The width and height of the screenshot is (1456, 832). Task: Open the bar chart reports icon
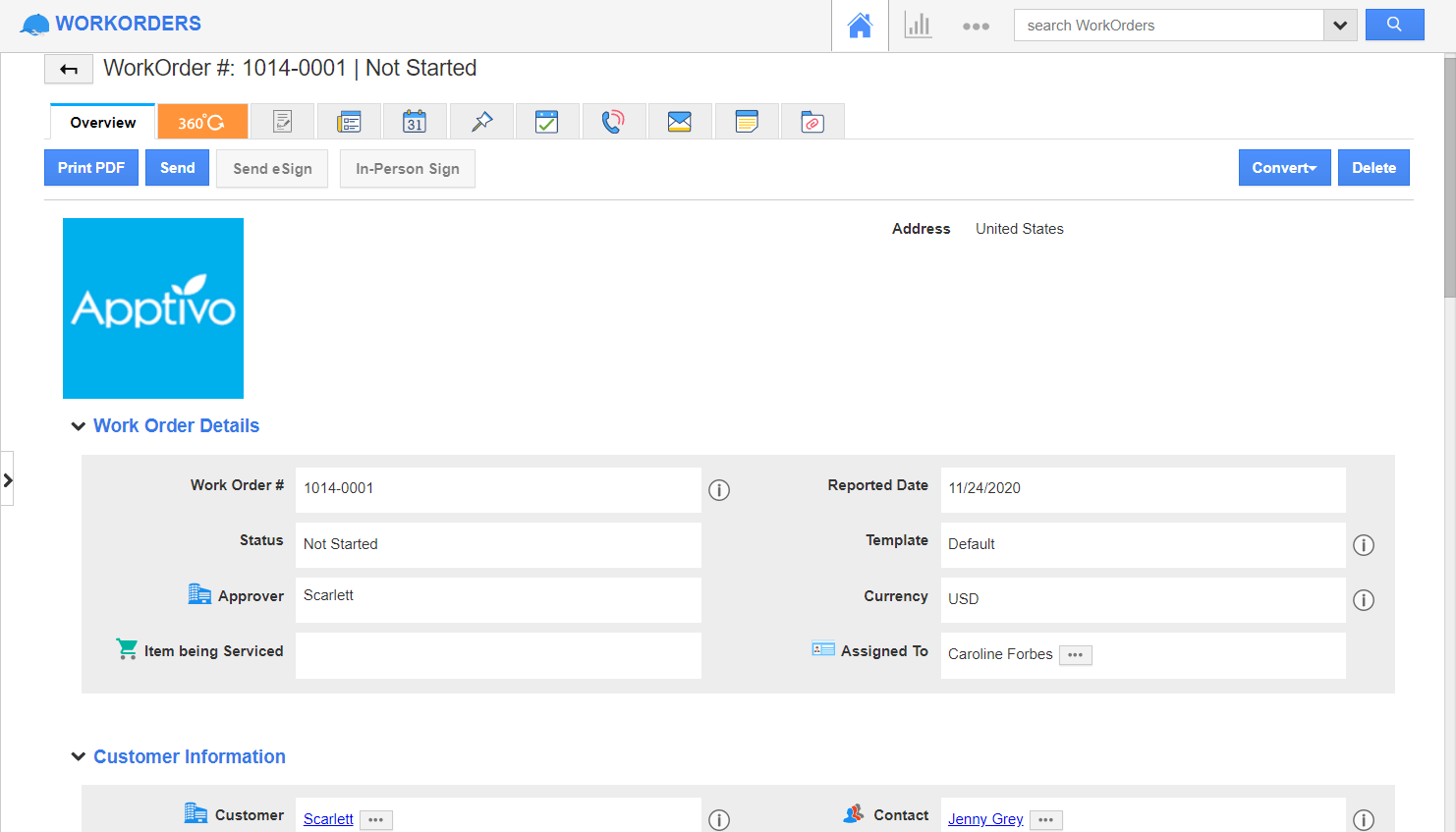point(918,26)
